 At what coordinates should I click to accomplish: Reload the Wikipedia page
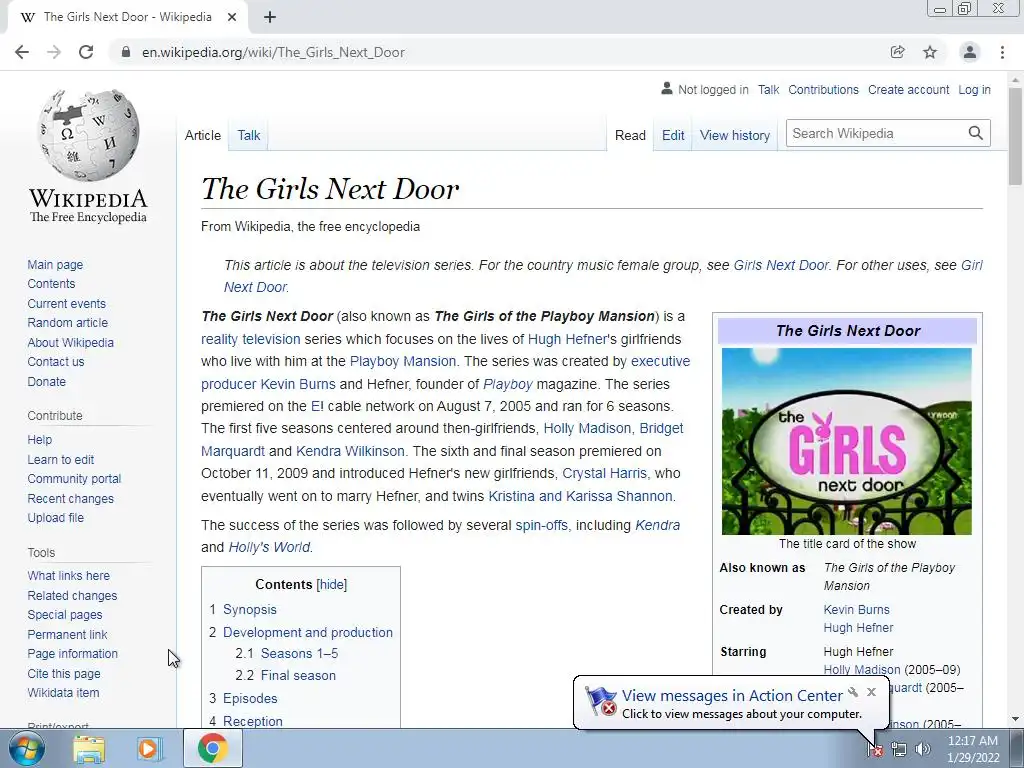(x=86, y=52)
